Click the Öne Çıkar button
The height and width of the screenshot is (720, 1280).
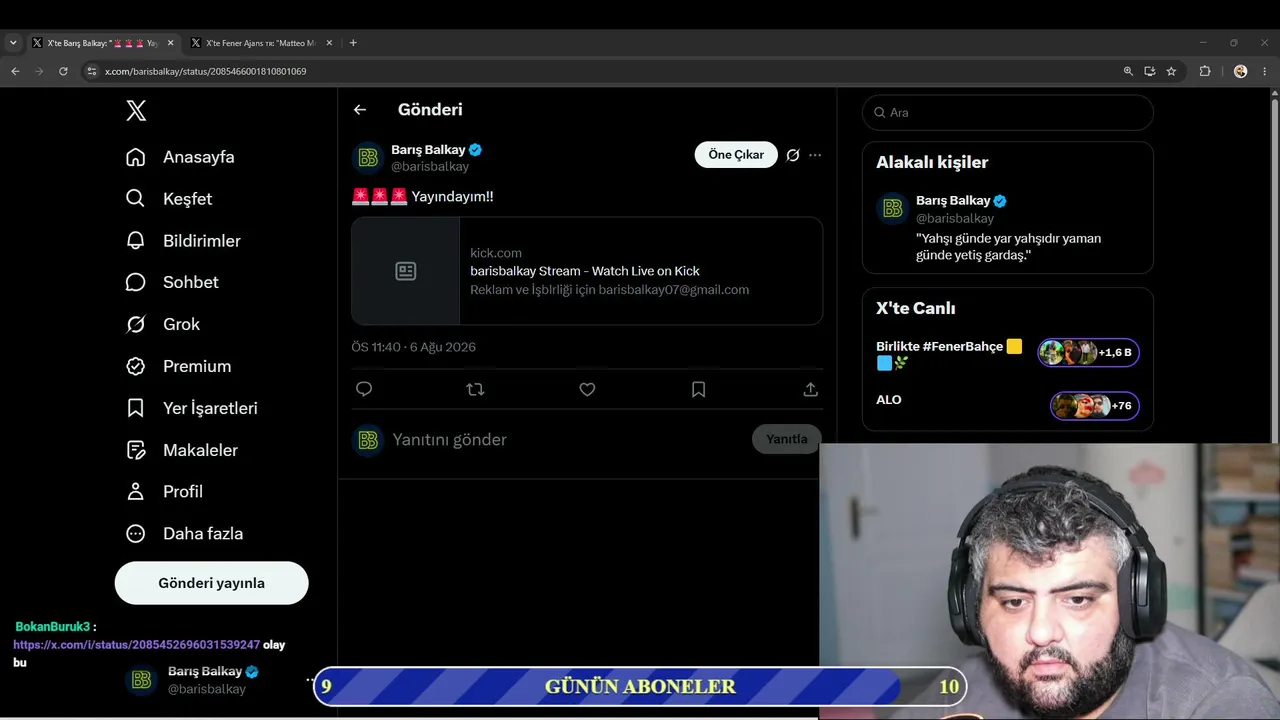point(736,155)
